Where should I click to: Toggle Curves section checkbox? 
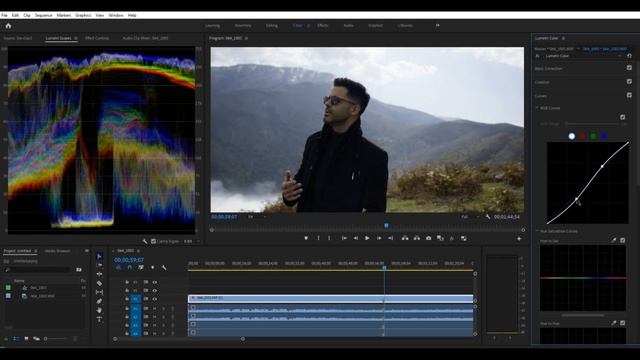coord(629,95)
